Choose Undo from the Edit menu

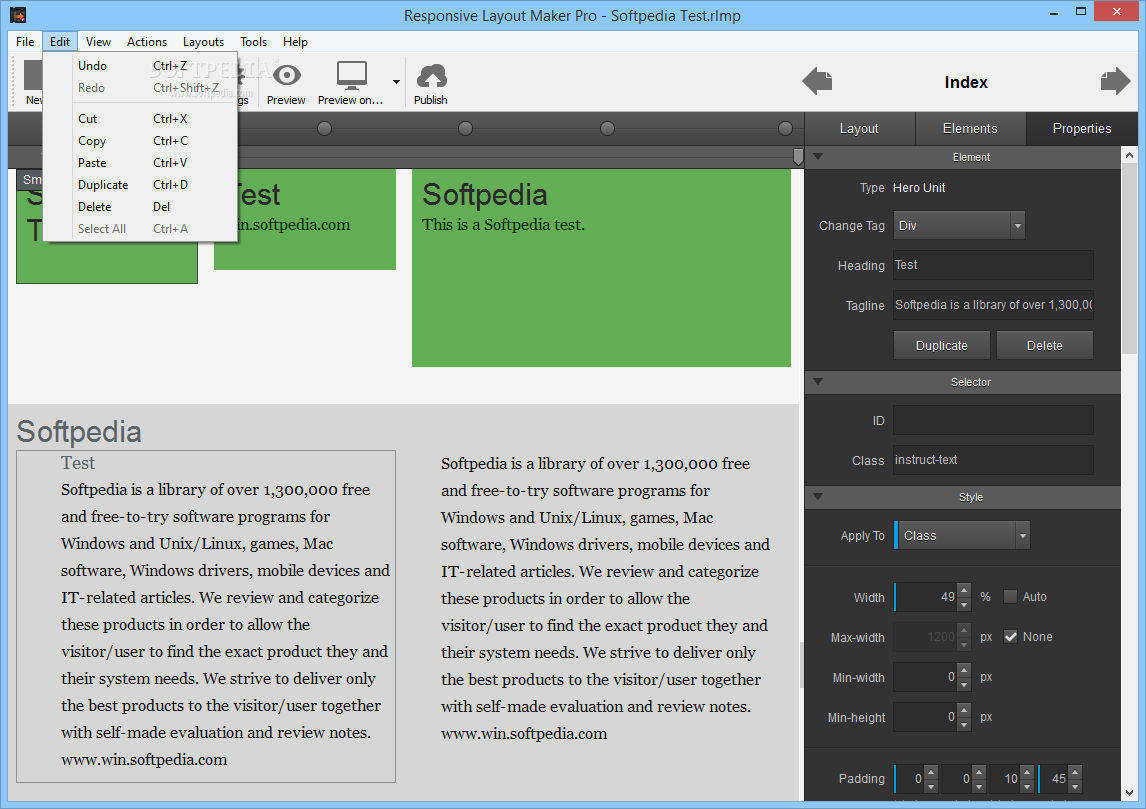click(140, 66)
